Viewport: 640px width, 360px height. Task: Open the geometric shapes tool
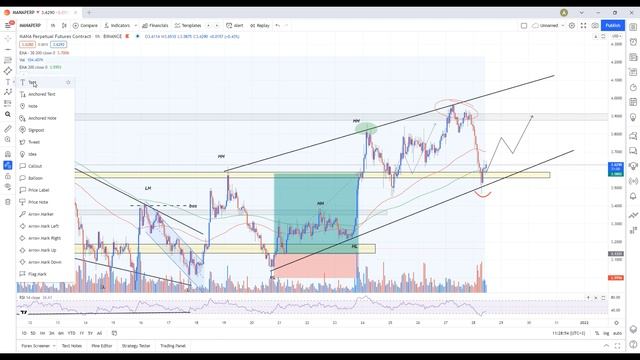[x=8, y=71]
